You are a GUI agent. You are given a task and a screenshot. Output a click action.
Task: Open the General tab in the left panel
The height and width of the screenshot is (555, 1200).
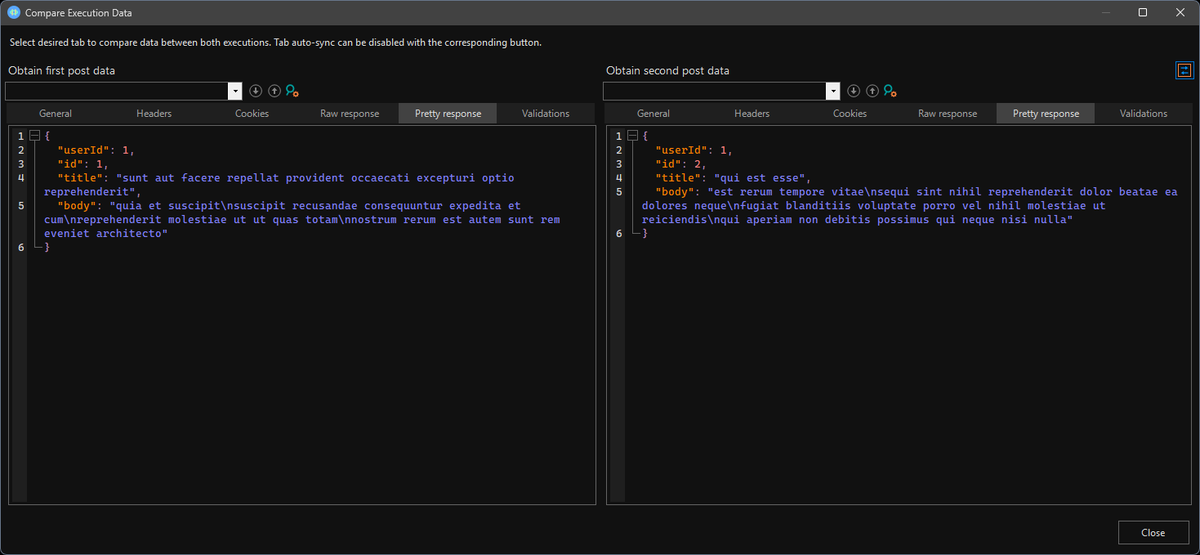[x=55, y=113]
